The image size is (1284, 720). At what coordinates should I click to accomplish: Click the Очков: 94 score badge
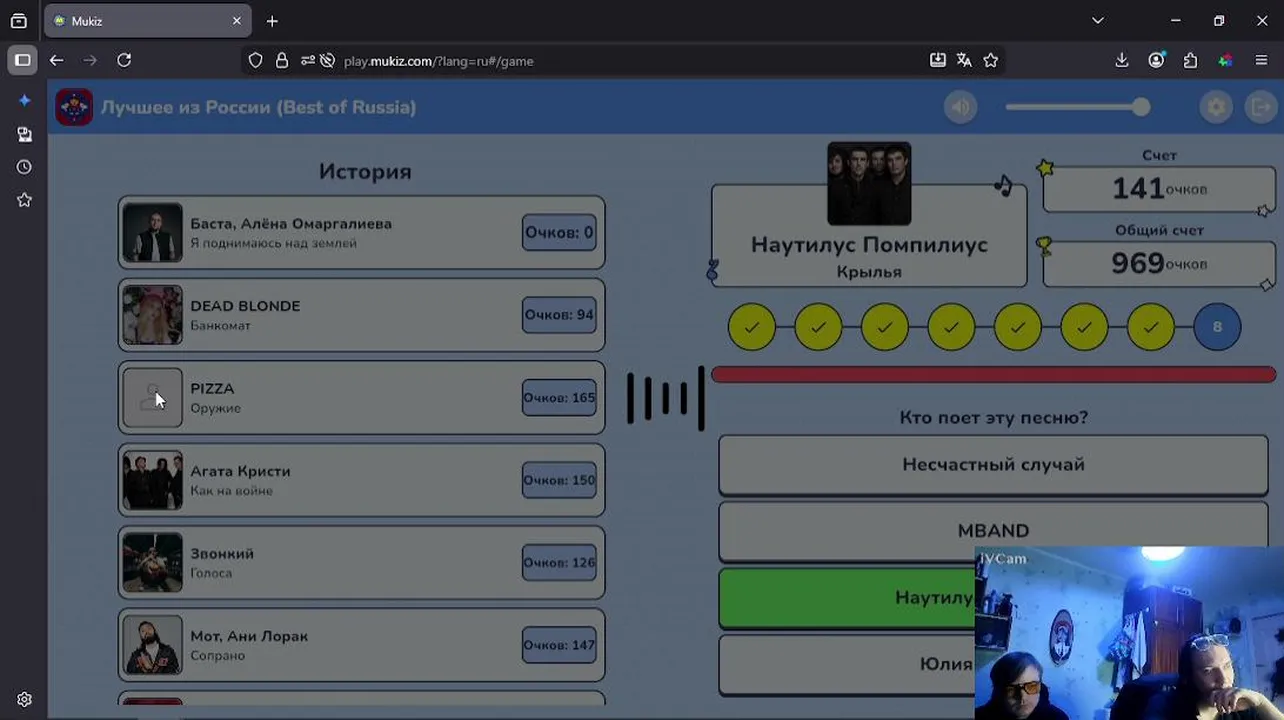559,315
